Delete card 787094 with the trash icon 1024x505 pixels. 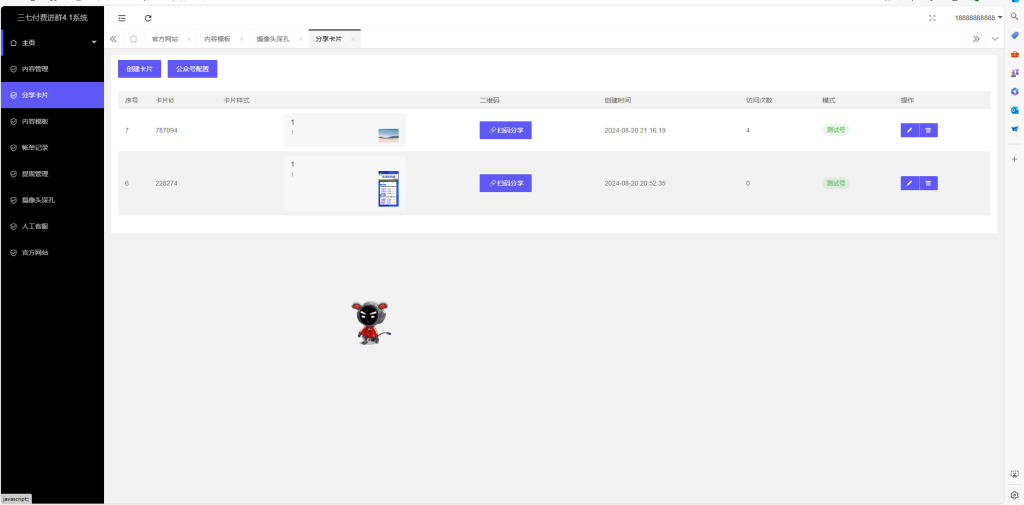coord(928,130)
